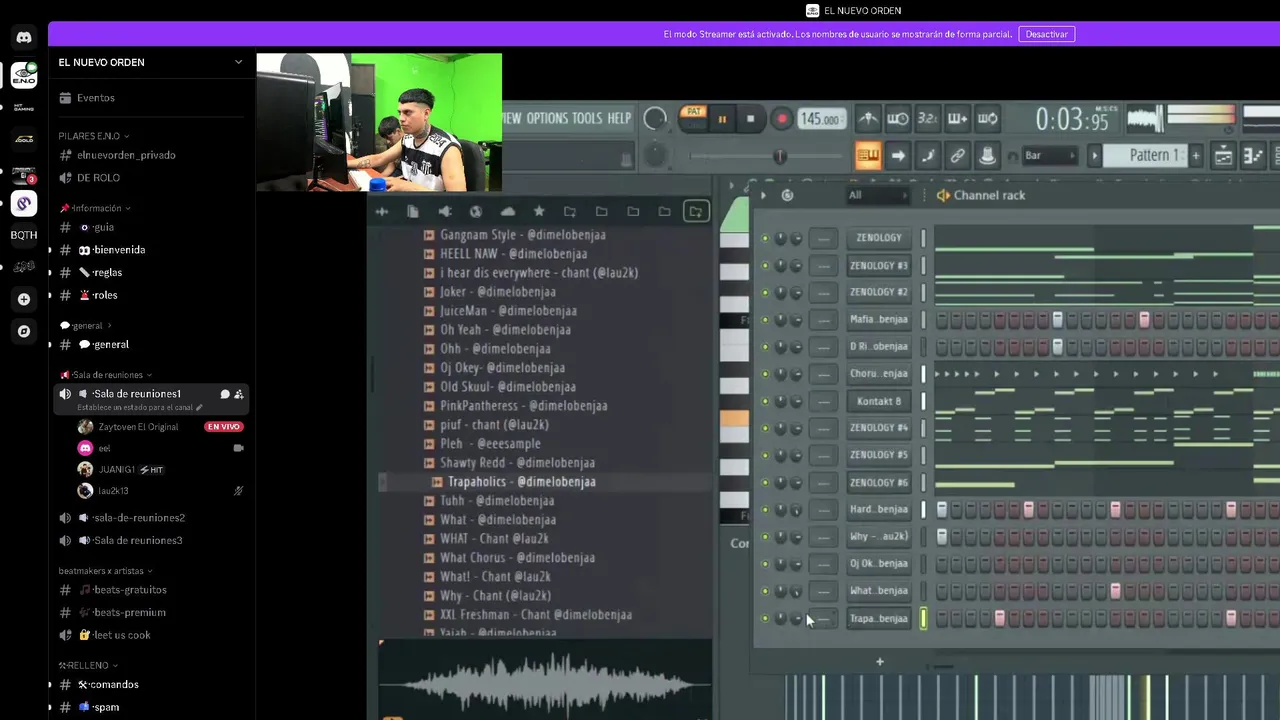This screenshot has width=1280, height=720.
Task: Stop playback in FL Studio transport
Action: [x=751, y=119]
